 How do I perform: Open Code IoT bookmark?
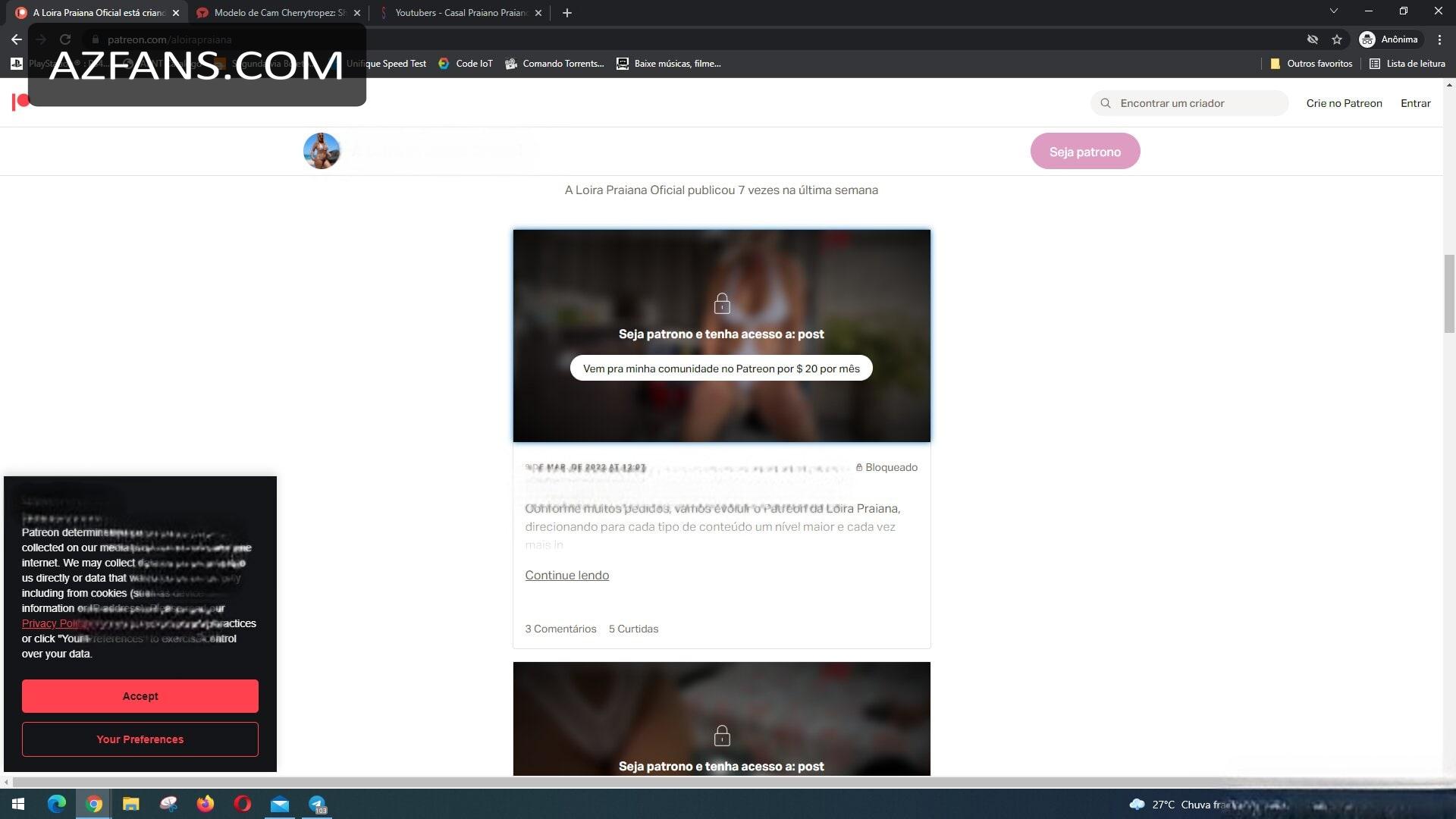coord(466,64)
